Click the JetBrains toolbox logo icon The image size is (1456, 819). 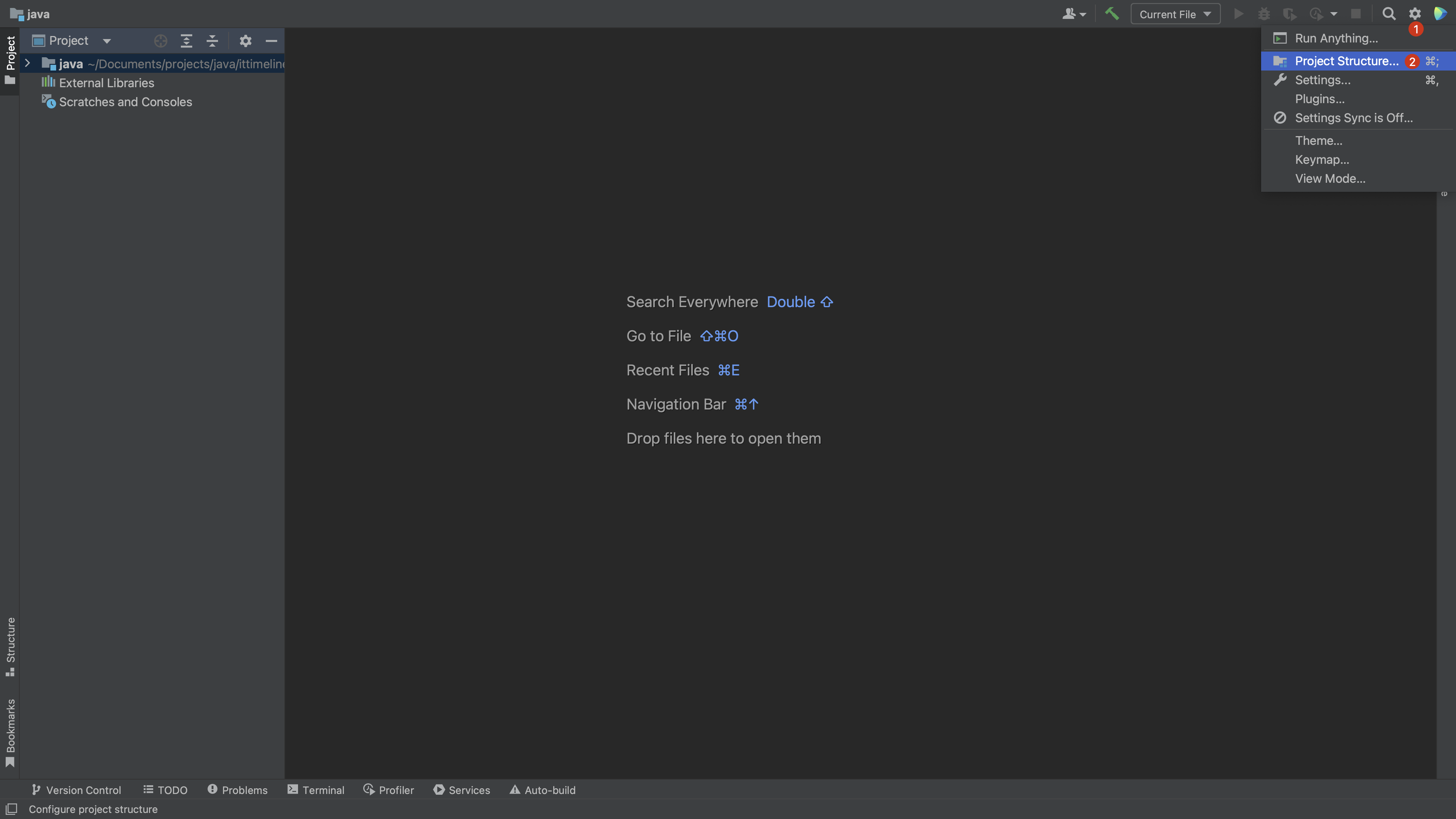[x=1440, y=14]
